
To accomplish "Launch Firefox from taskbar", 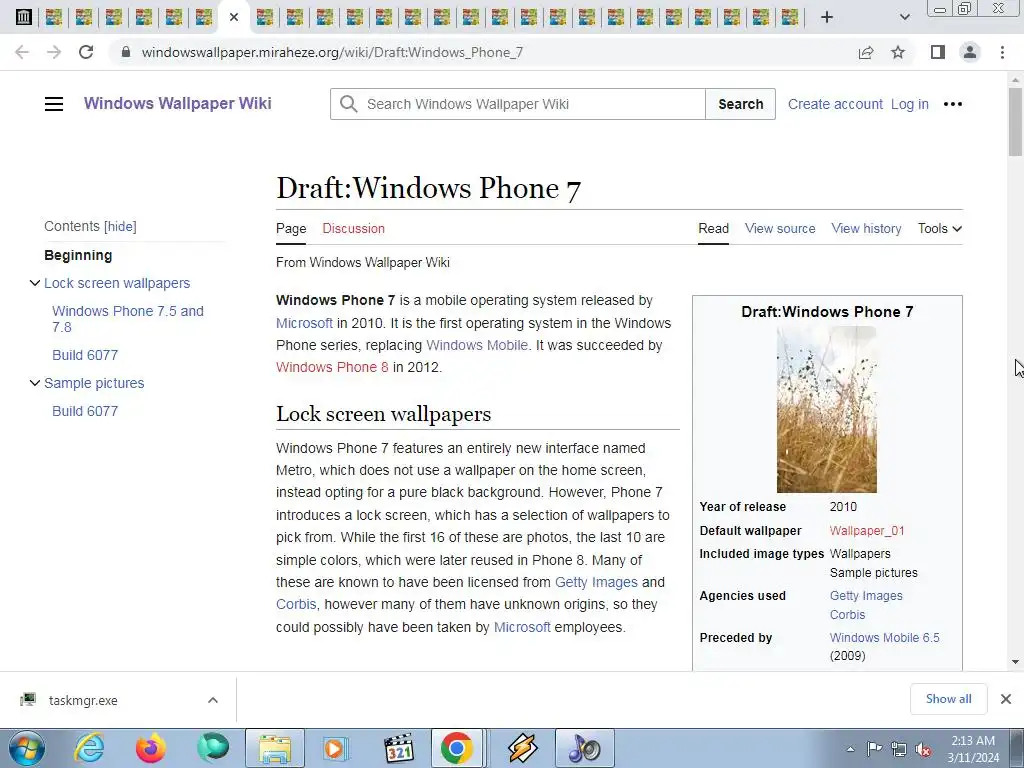I will 151,748.
